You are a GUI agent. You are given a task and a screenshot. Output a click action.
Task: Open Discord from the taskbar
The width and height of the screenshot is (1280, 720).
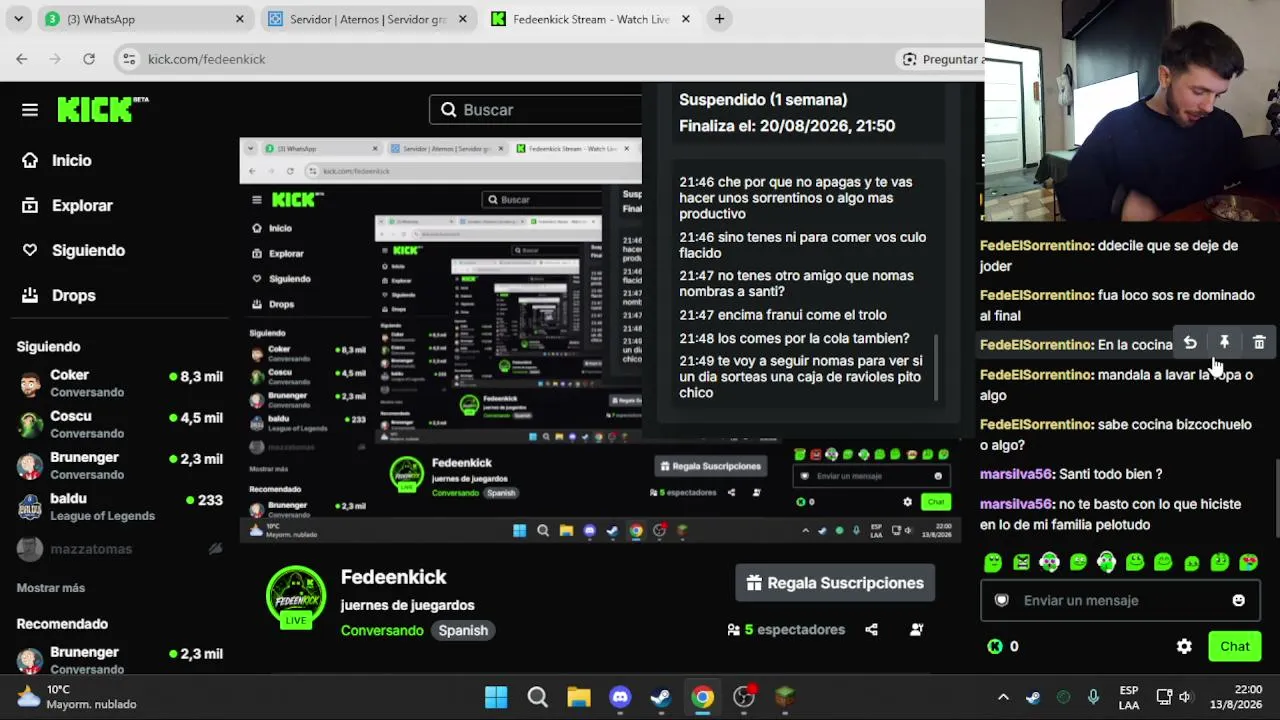pyautogui.click(x=620, y=697)
